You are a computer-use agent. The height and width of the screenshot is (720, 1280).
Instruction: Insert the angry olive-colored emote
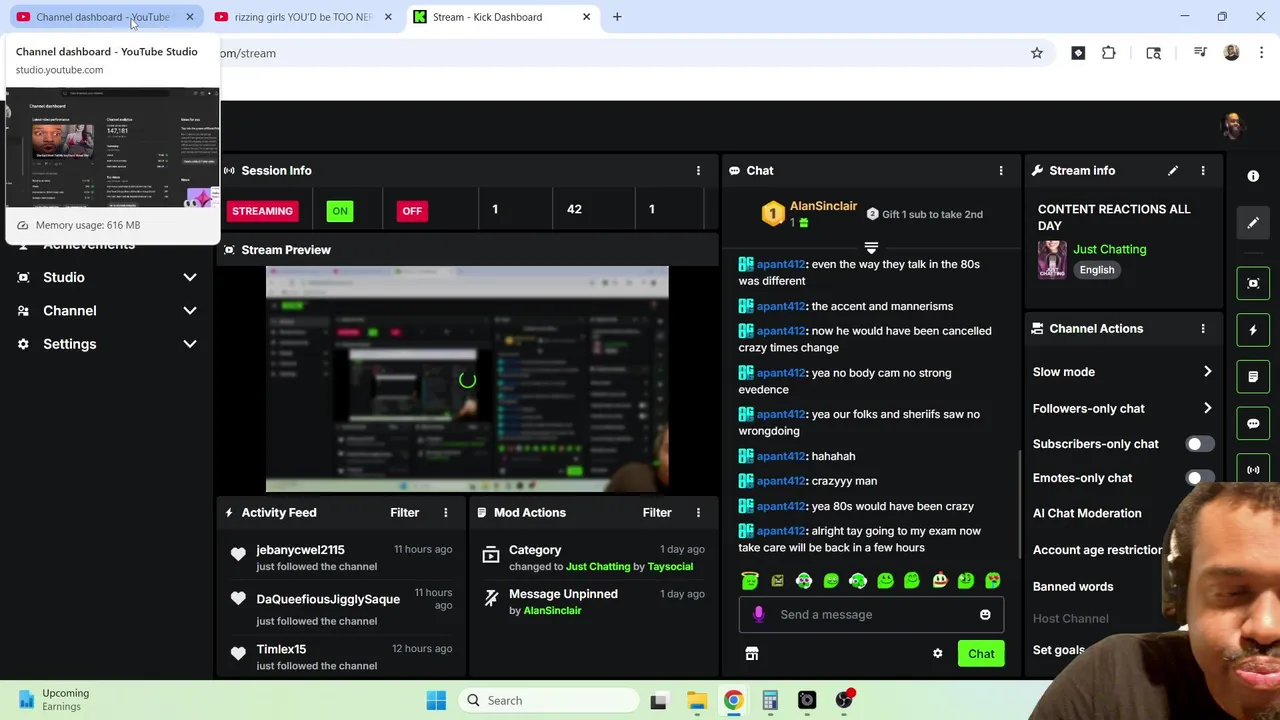(x=777, y=581)
